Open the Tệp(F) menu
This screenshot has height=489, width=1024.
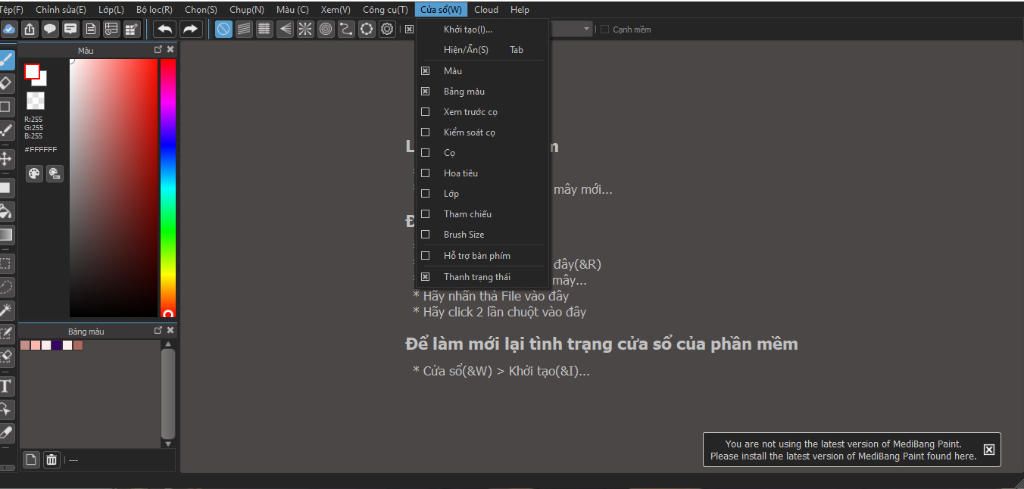(x=11, y=10)
